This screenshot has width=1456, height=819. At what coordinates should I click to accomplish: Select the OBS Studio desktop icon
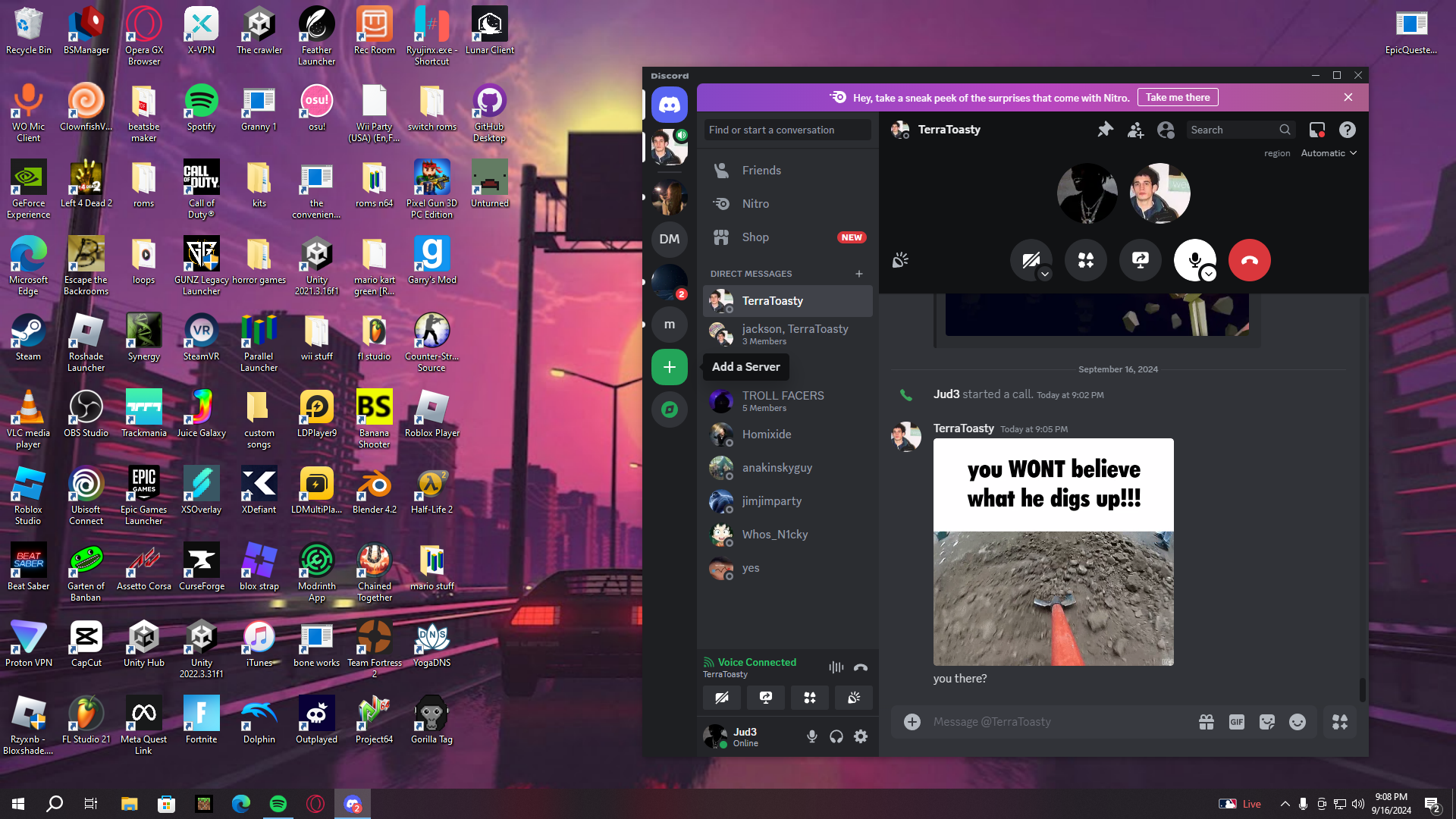86,413
